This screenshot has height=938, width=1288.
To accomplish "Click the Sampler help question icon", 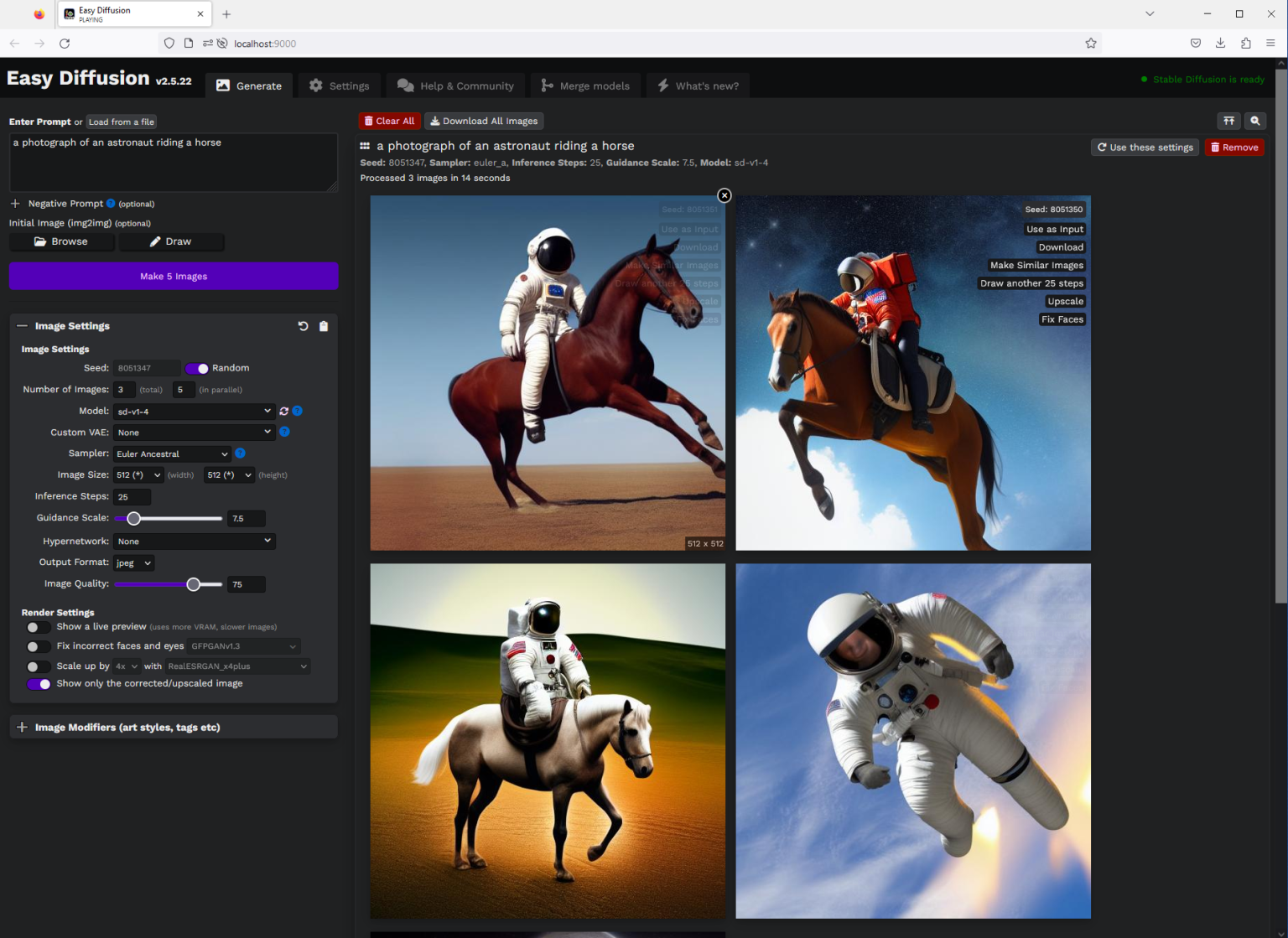I will click(240, 453).
